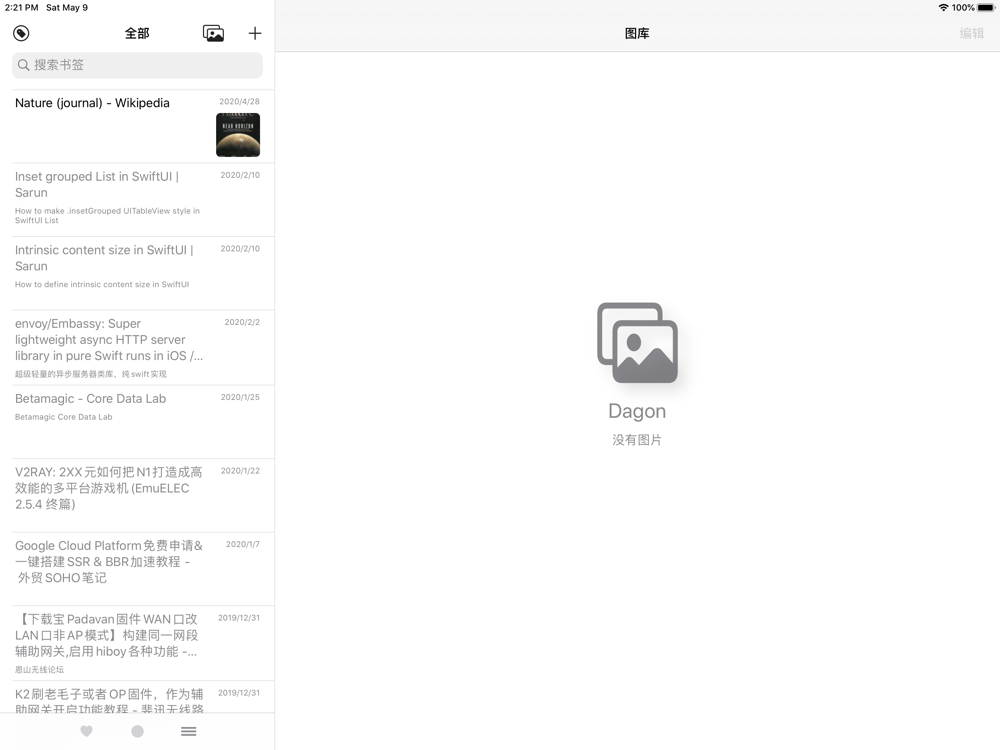Viewport: 1000px width, 750px height.
Task: Open the tags icon
Action: pos(21,33)
